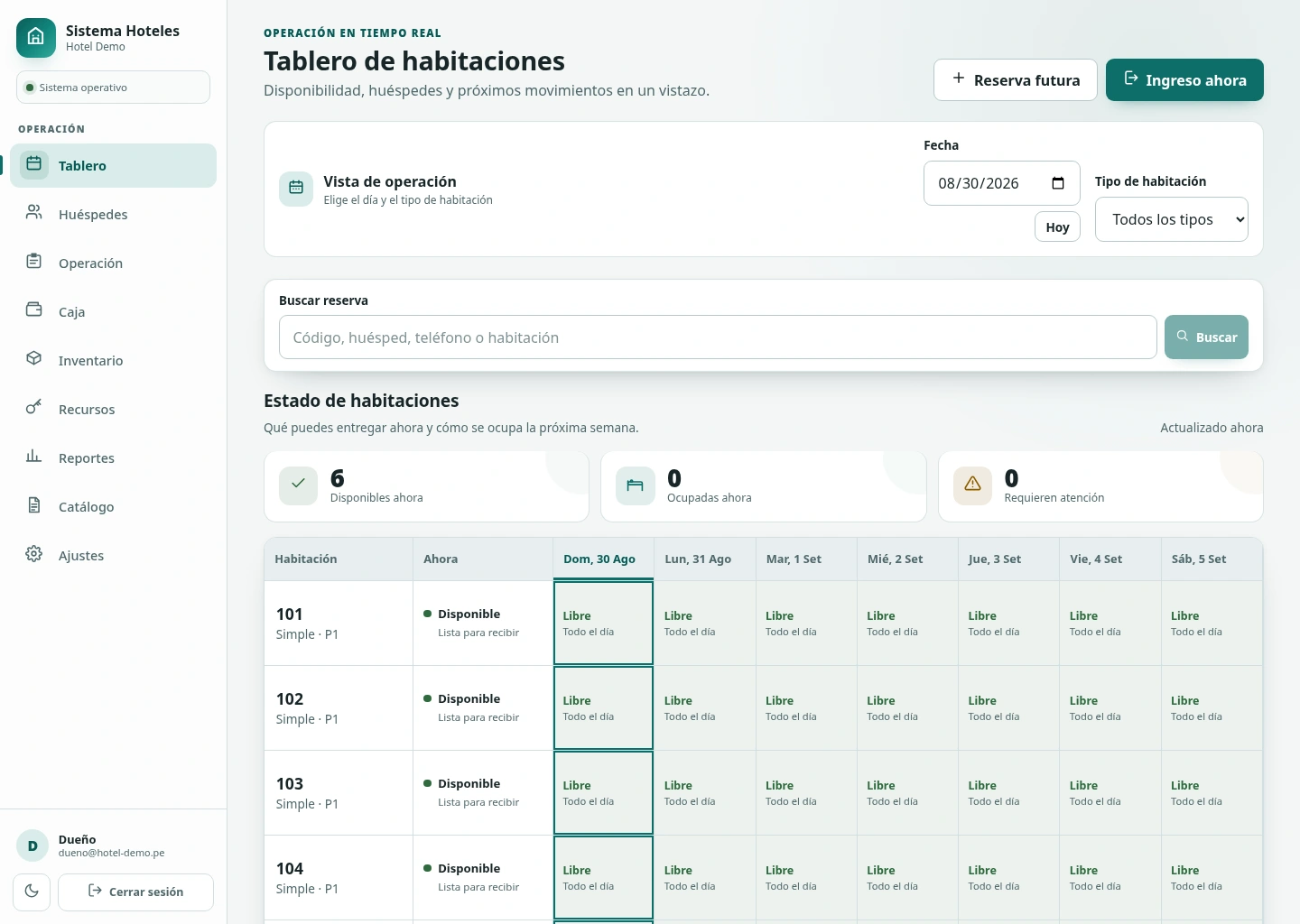The image size is (1300, 924).
Task: Click the Buscar search button
Action: click(x=1206, y=337)
